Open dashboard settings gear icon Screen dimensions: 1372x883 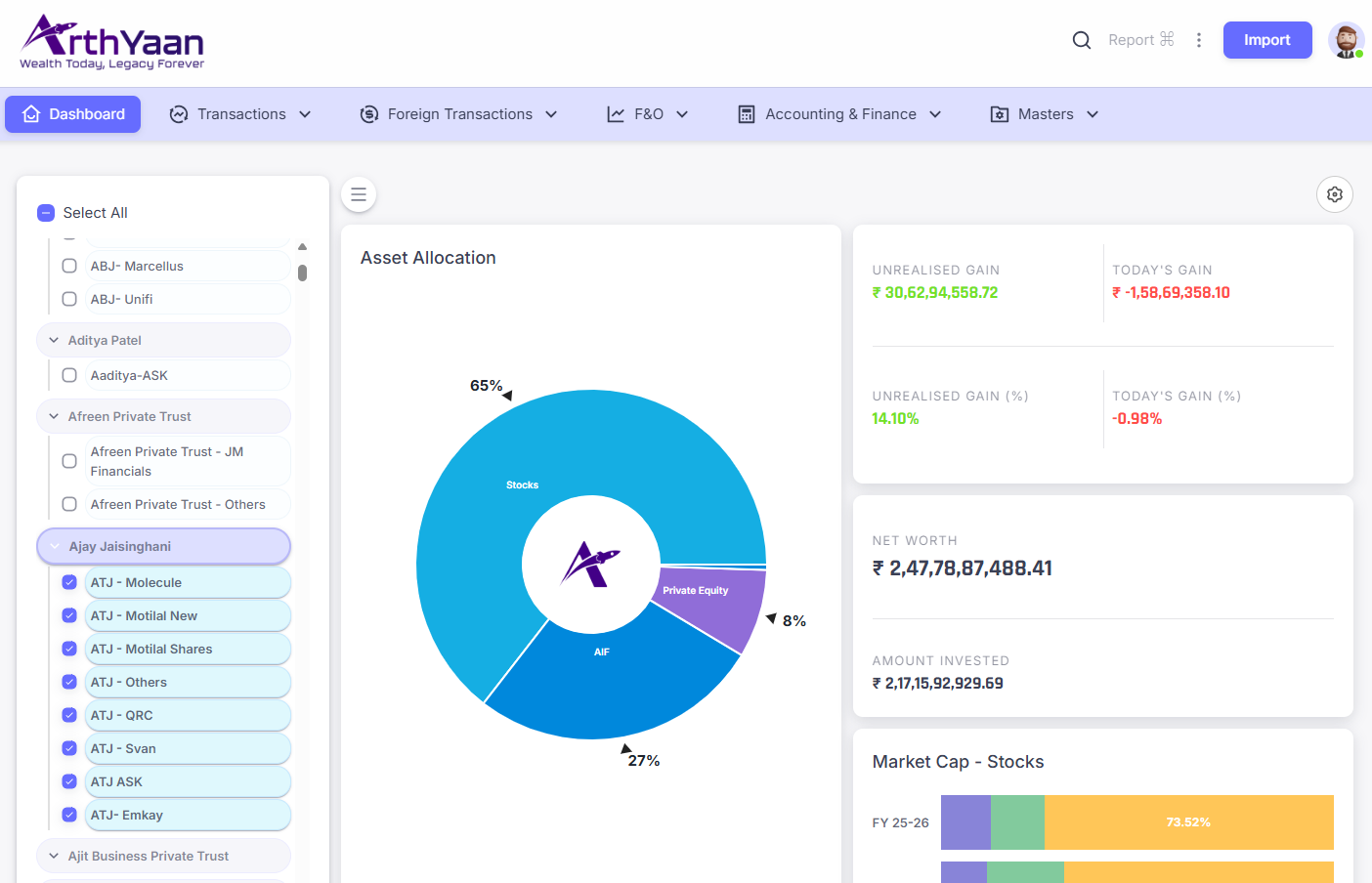1335,194
